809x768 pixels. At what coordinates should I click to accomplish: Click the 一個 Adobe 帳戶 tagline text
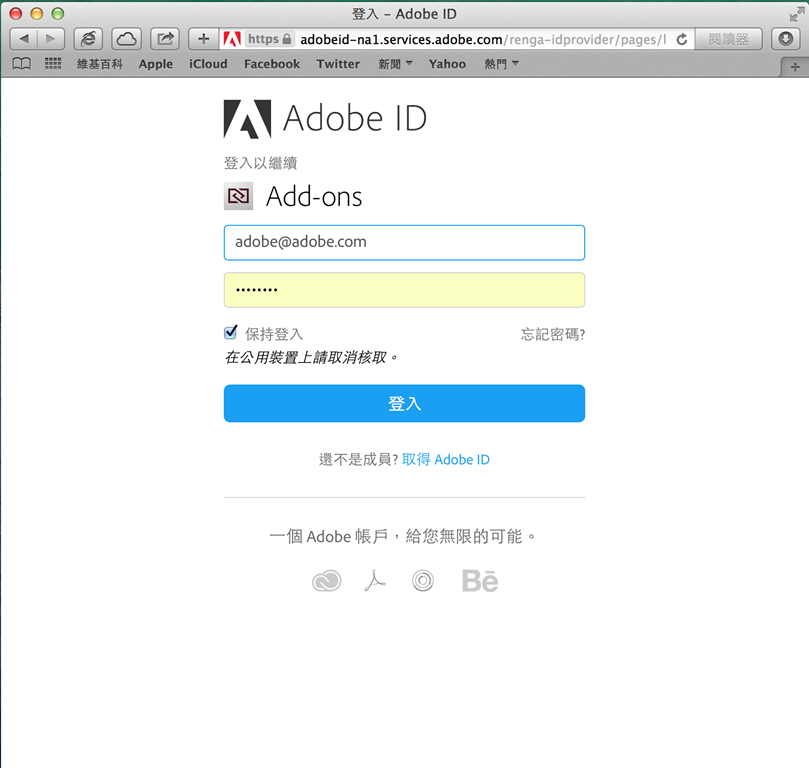(402, 536)
